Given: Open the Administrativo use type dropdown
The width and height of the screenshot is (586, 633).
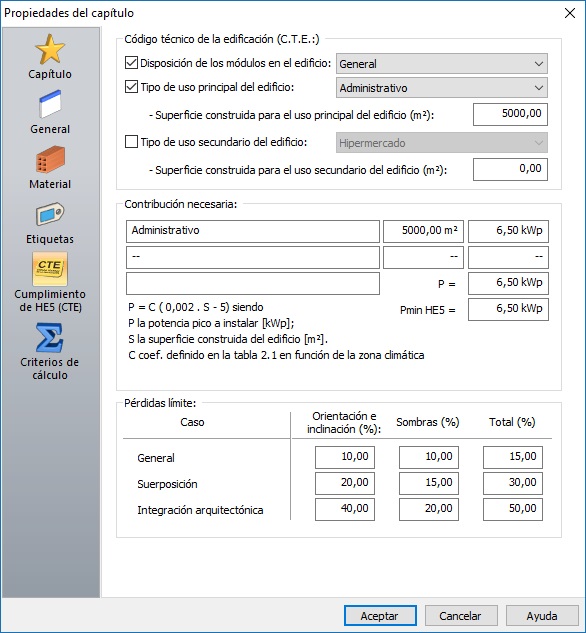Looking at the screenshot, I should pos(442,88).
